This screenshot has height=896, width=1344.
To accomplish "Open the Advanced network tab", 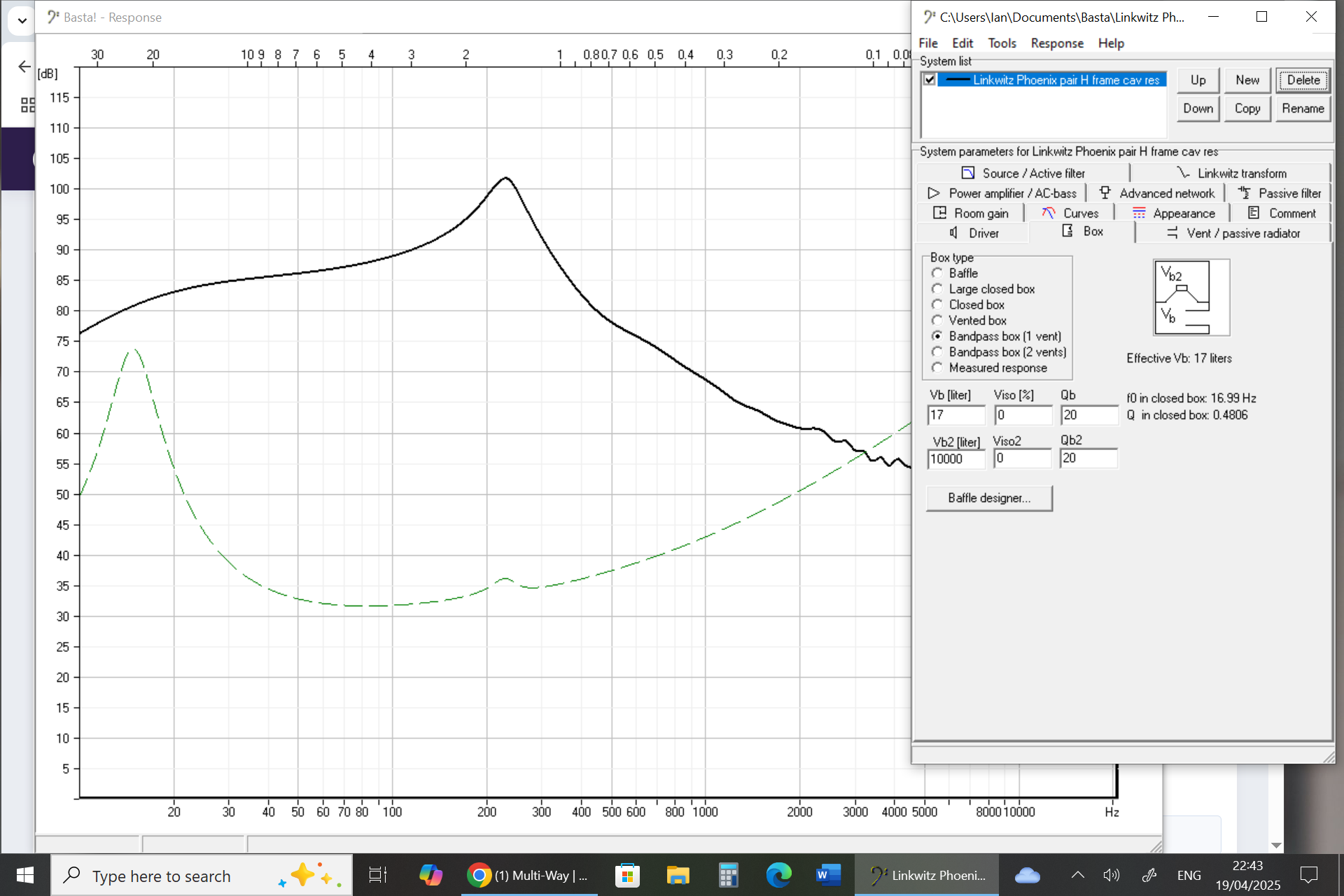I will coord(1156,193).
